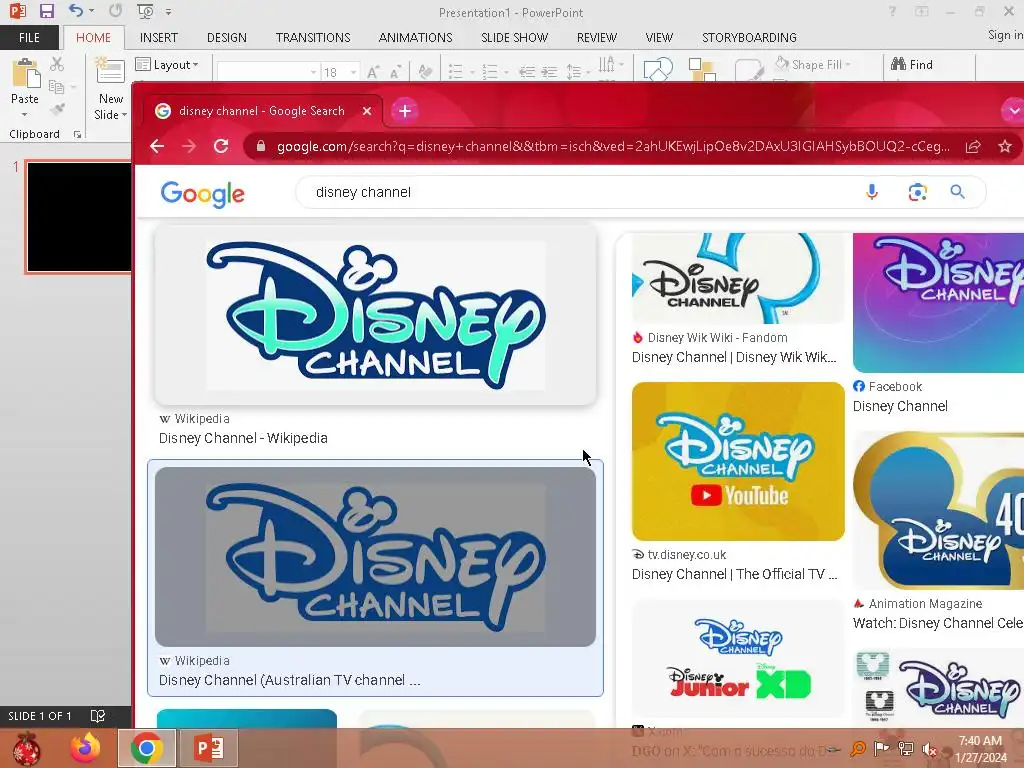This screenshot has width=1024, height=768.
Task: Click the Quick Styles icon
Action: pyautogui.click(x=748, y=69)
